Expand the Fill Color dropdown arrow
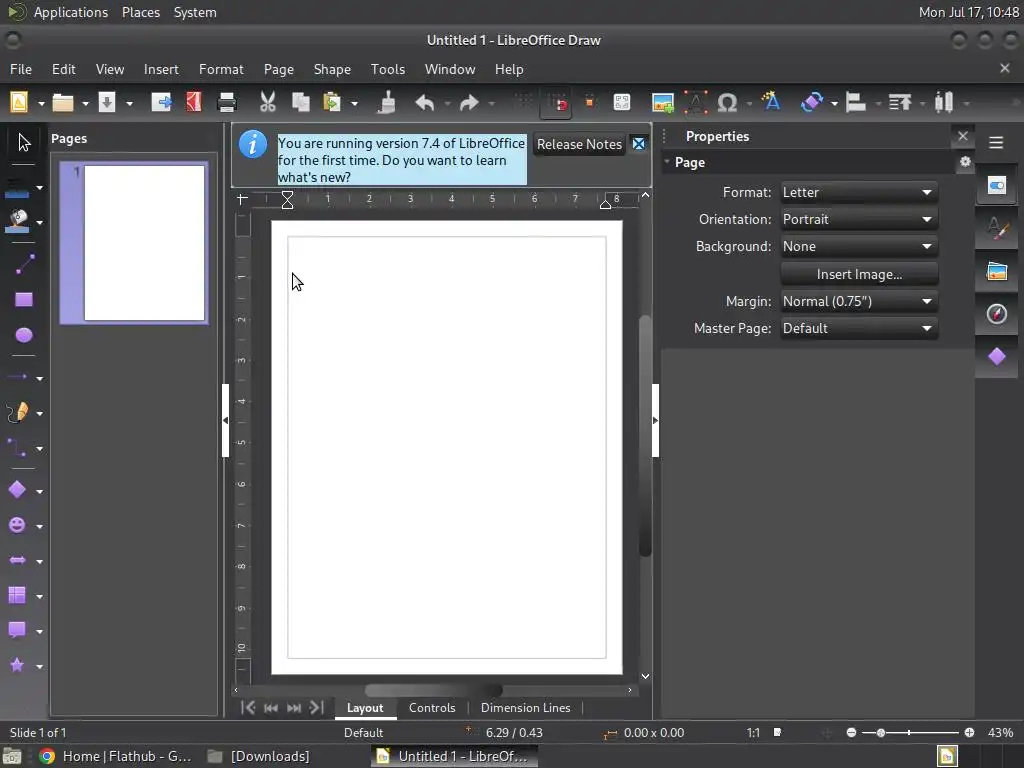Image resolution: width=1024 pixels, height=768 pixels. click(39, 223)
